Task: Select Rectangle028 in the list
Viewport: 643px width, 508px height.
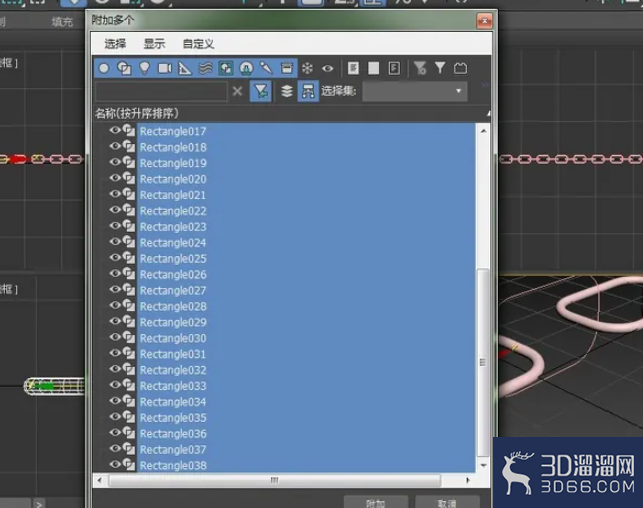Action: (173, 307)
